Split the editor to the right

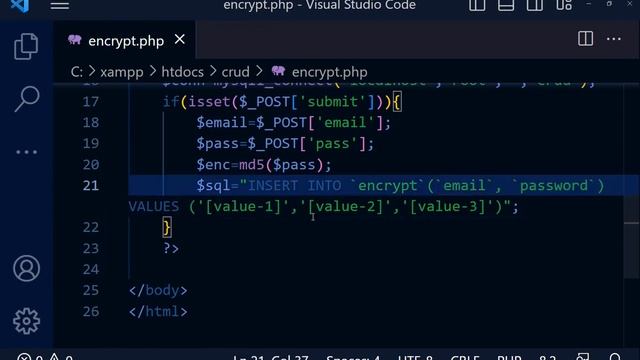[x=585, y=39]
